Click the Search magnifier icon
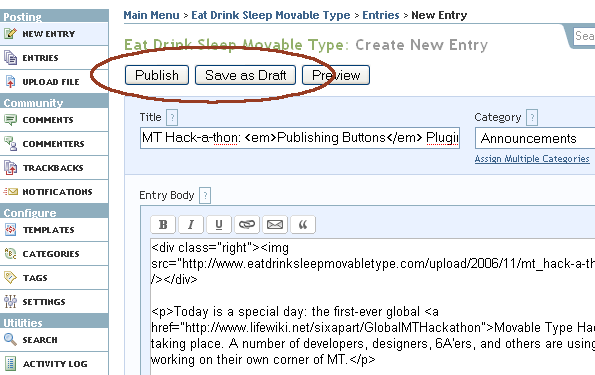The height and width of the screenshot is (375, 595). [x=10, y=339]
